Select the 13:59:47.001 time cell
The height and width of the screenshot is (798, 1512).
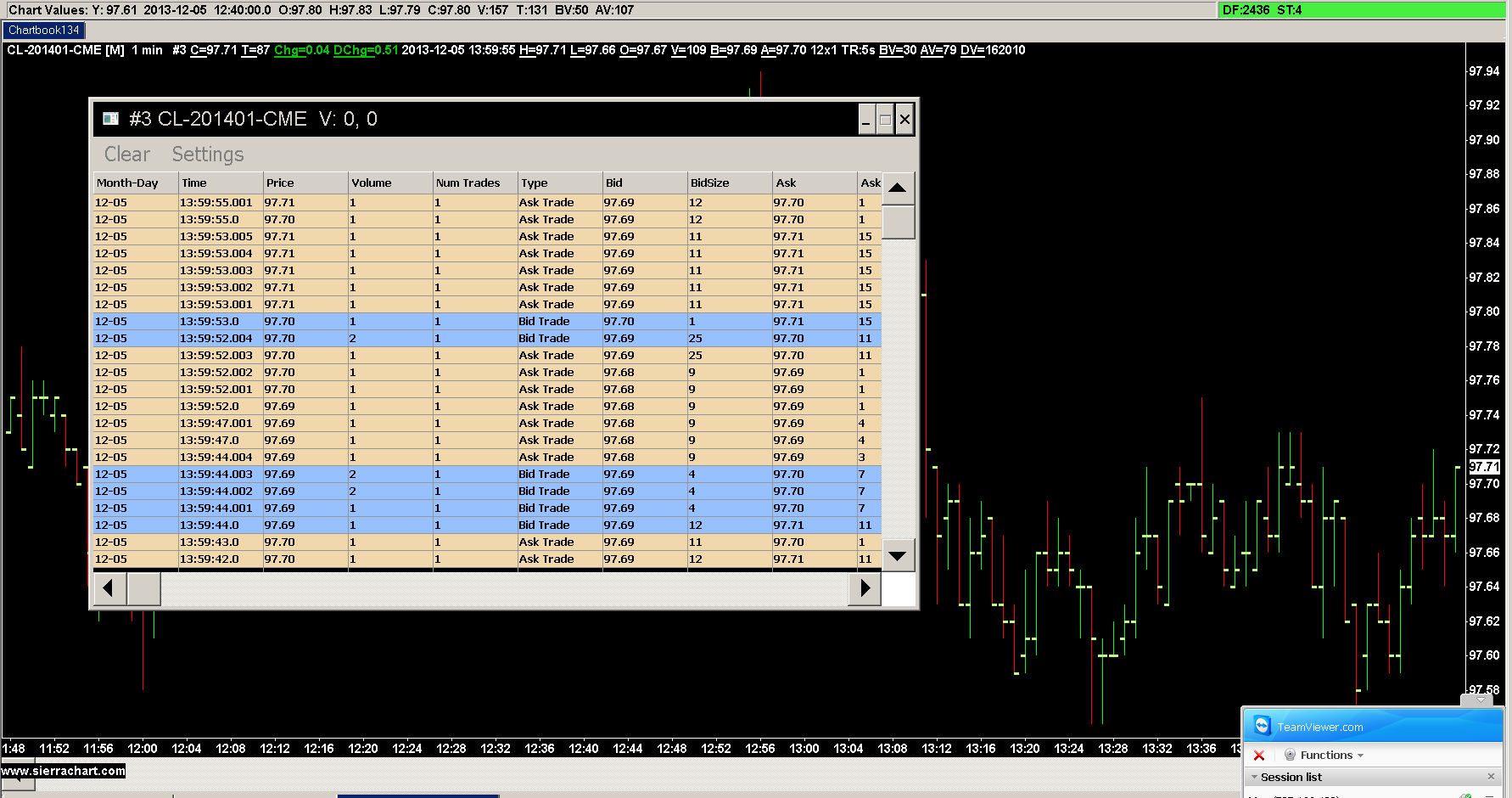(x=221, y=424)
